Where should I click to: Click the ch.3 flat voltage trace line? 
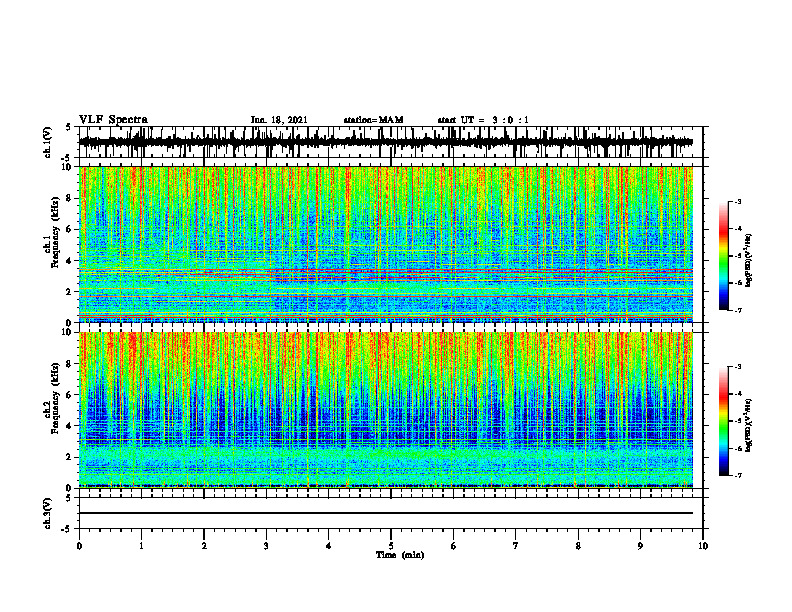(386, 513)
